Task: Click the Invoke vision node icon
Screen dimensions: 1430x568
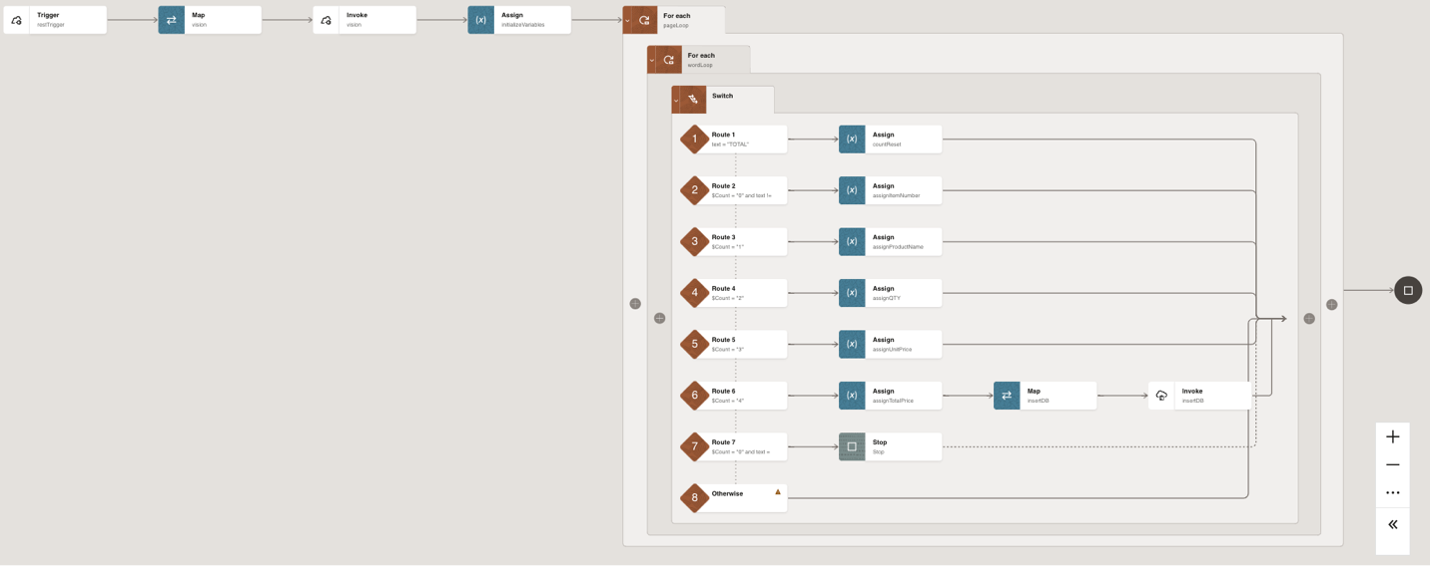Action: click(326, 20)
